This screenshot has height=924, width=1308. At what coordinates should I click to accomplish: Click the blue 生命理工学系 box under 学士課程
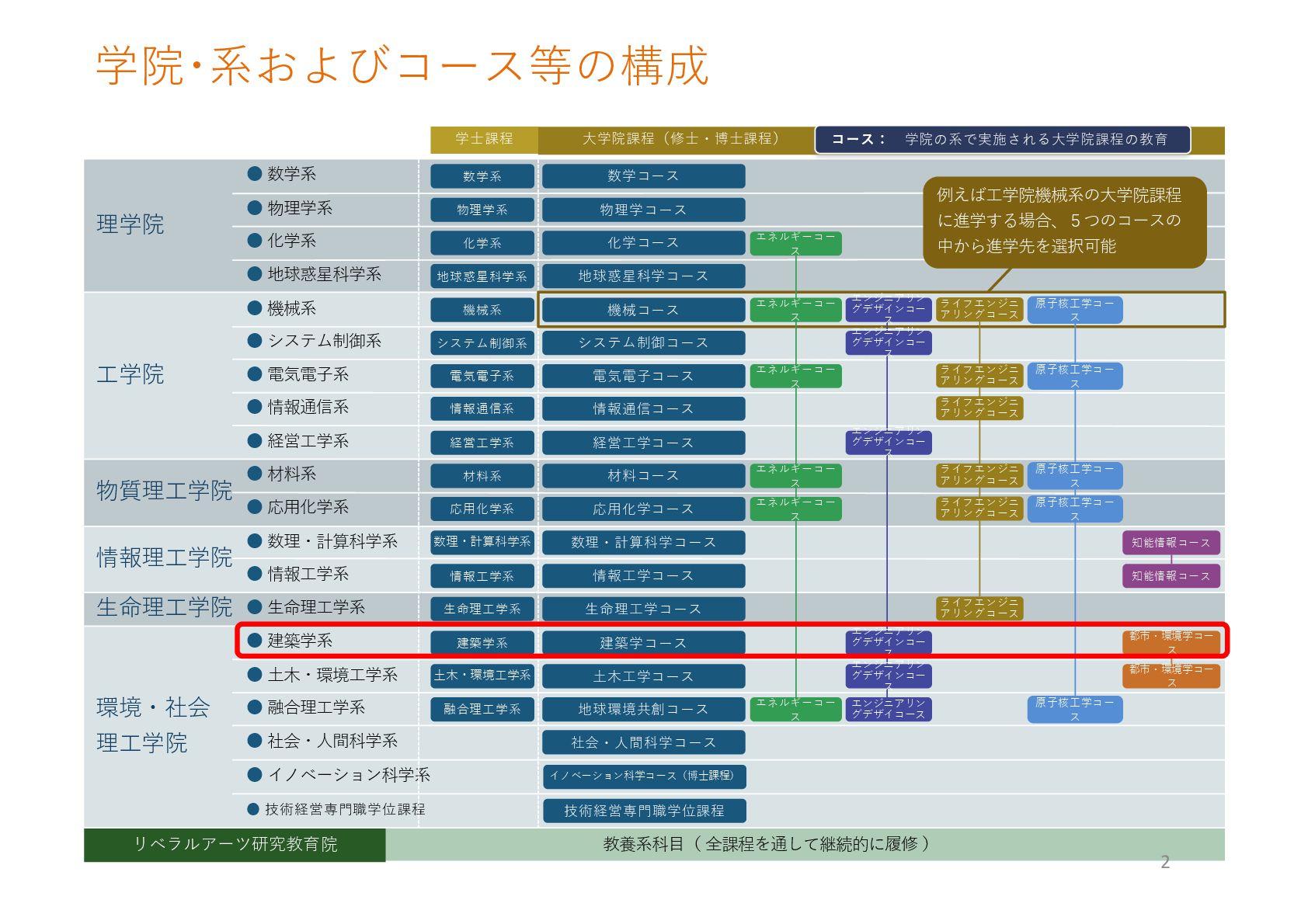point(482,609)
